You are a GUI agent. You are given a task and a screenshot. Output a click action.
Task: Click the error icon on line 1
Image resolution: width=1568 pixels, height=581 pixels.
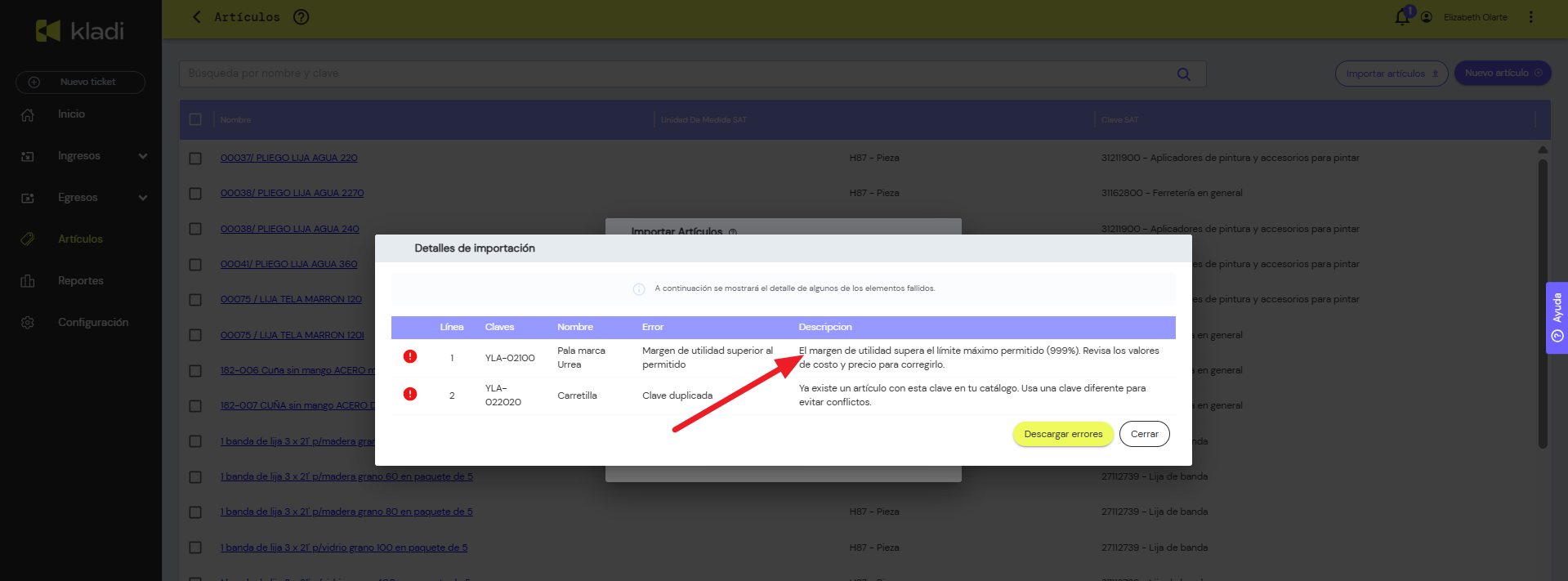click(410, 356)
